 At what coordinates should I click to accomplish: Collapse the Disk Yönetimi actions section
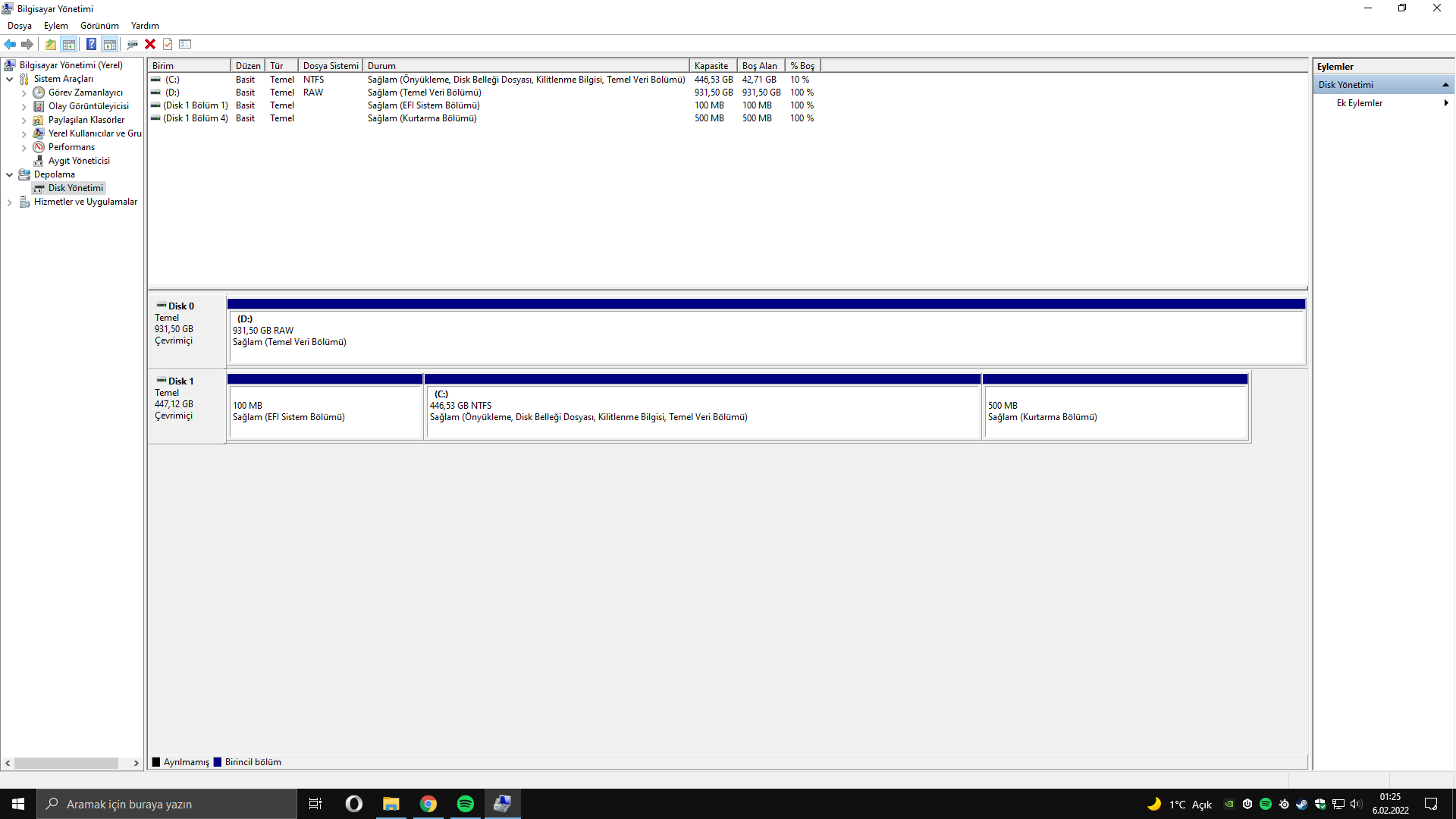point(1445,85)
